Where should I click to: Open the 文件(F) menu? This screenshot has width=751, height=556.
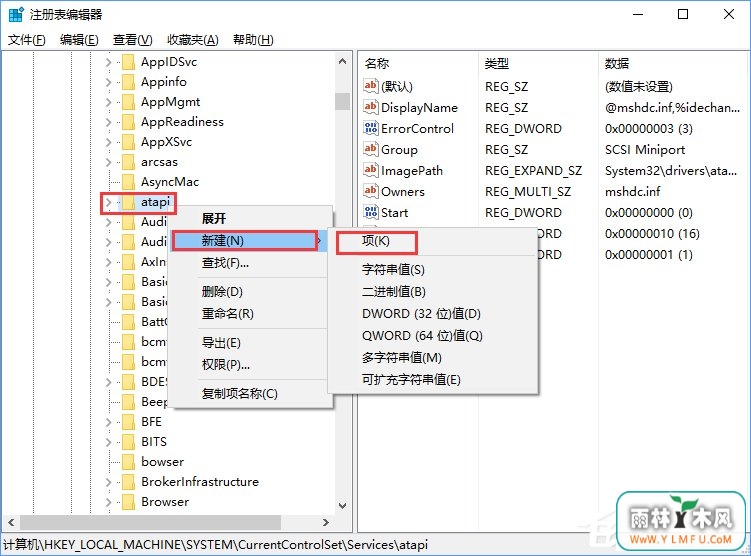[27, 40]
